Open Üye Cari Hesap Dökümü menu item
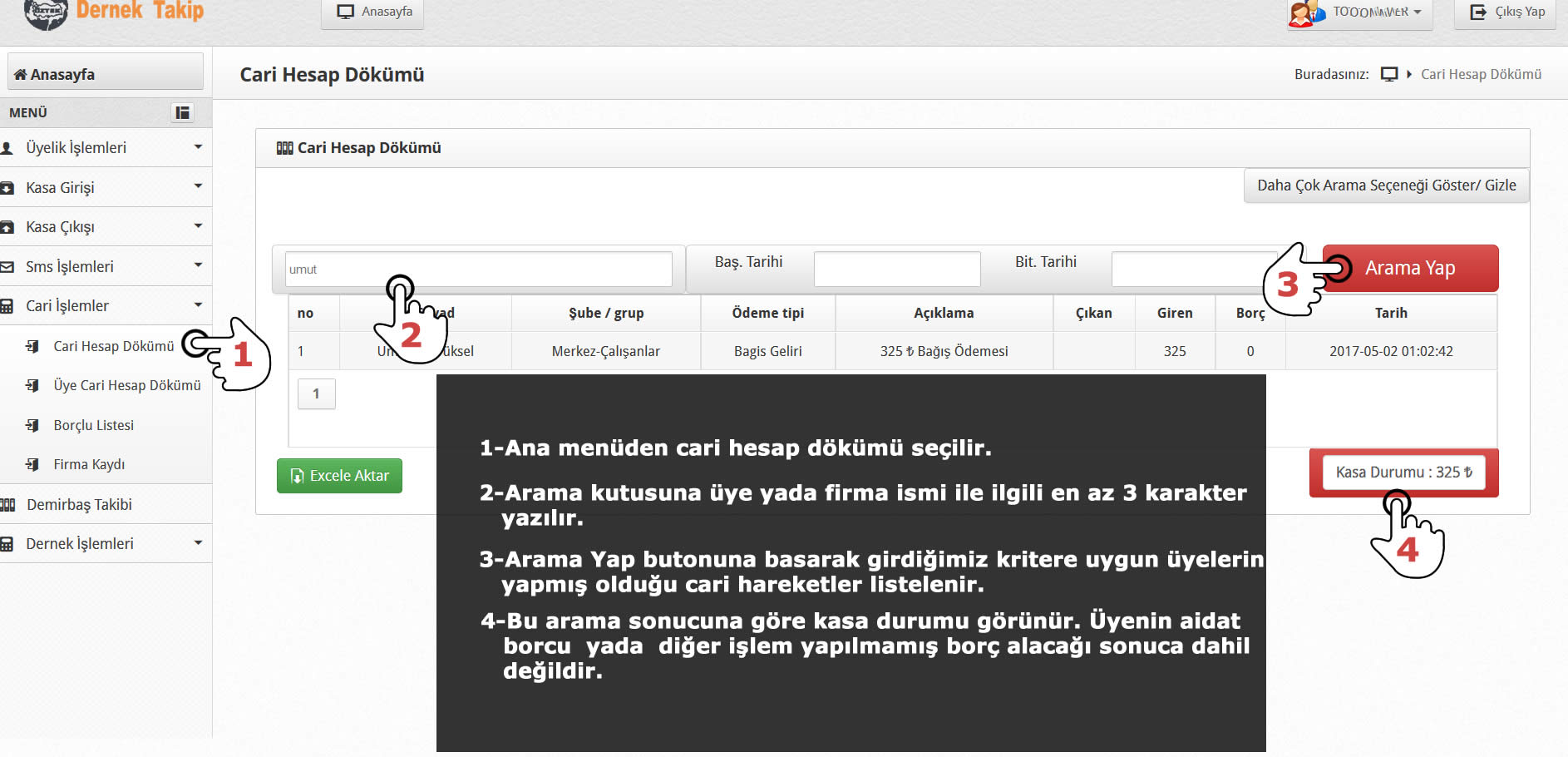Screen dimensions: 1568x757 tap(126, 385)
